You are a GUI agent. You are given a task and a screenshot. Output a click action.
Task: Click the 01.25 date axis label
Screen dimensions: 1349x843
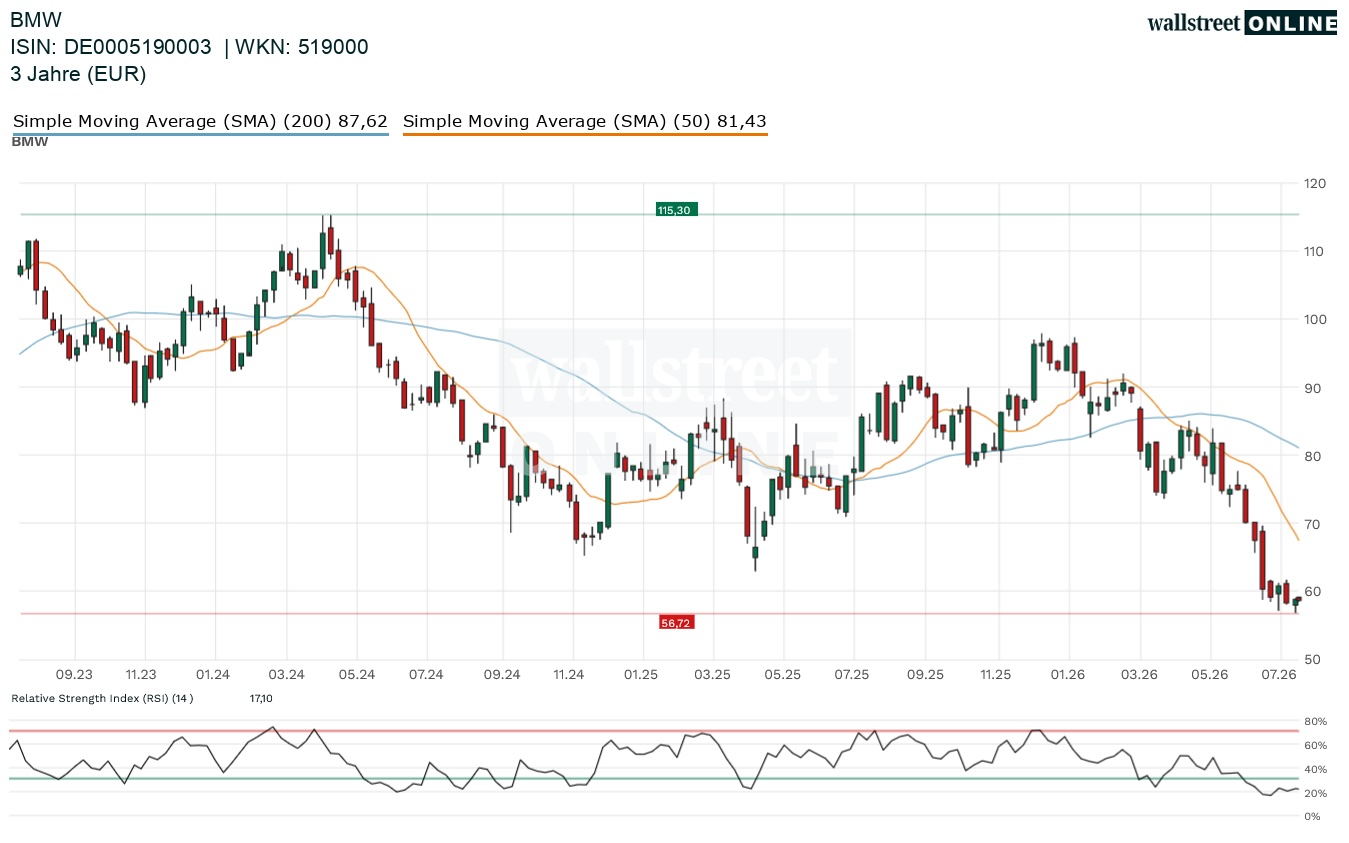[640, 675]
